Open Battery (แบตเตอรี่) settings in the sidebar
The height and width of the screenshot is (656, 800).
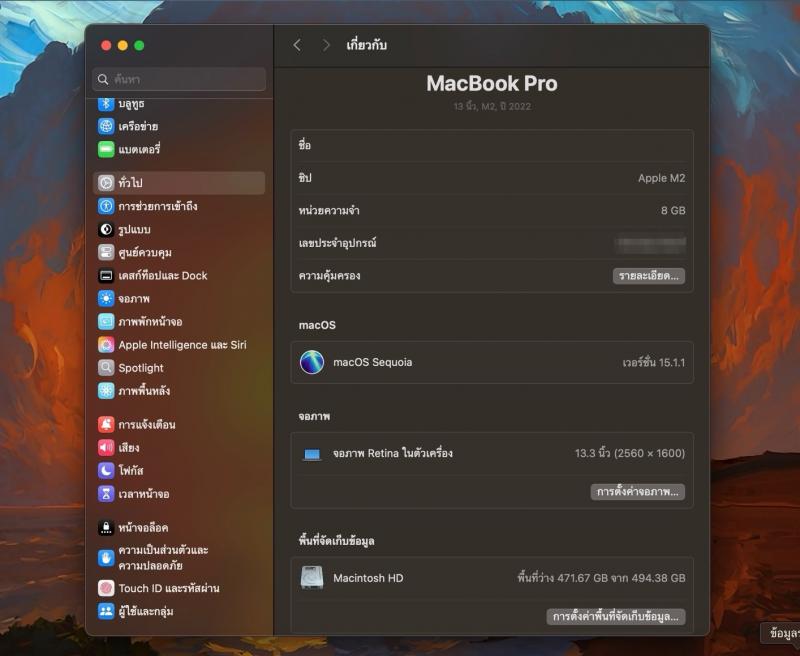pos(180,149)
